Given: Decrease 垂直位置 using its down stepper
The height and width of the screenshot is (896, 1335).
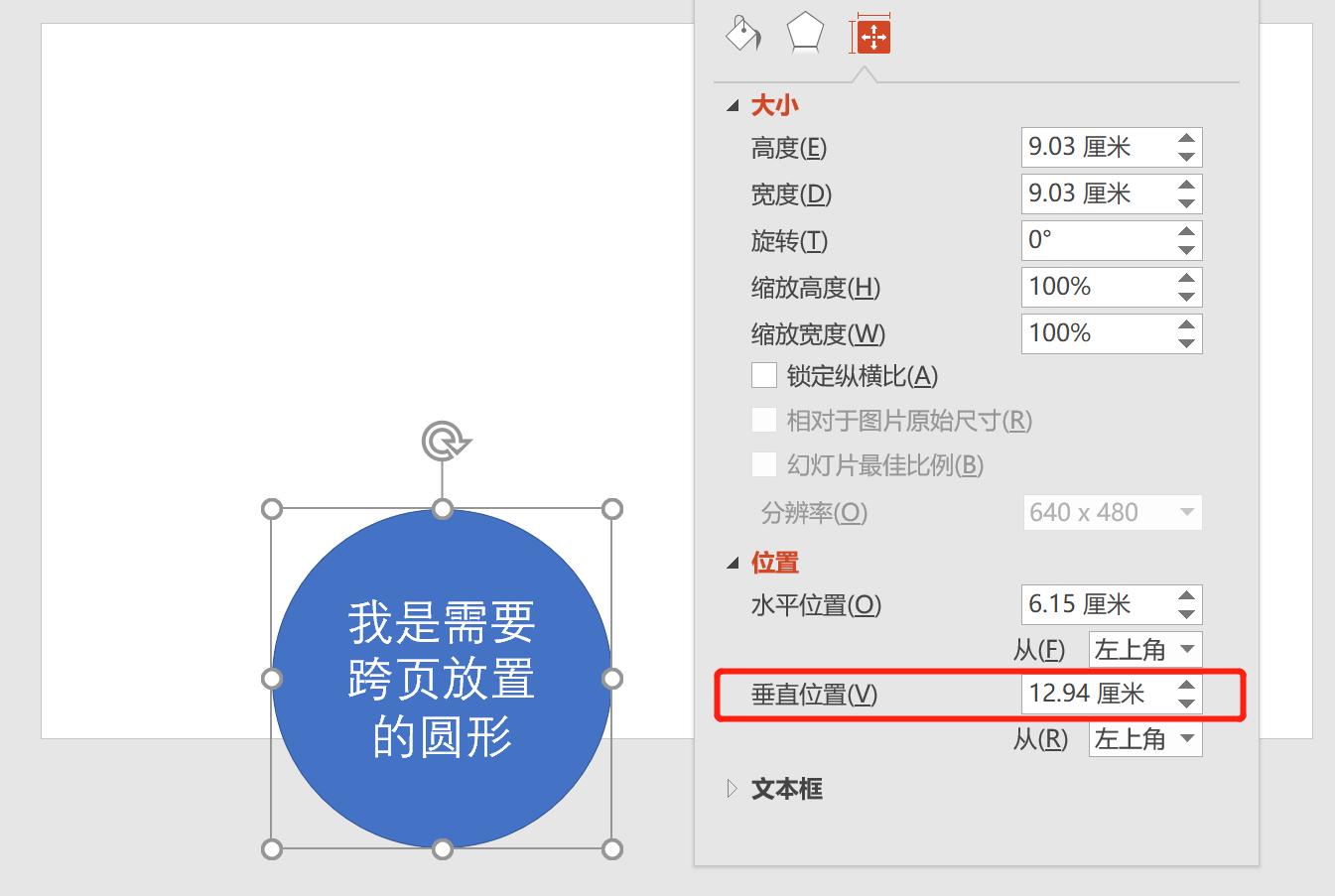Looking at the screenshot, I should pyautogui.click(x=1187, y=702).
